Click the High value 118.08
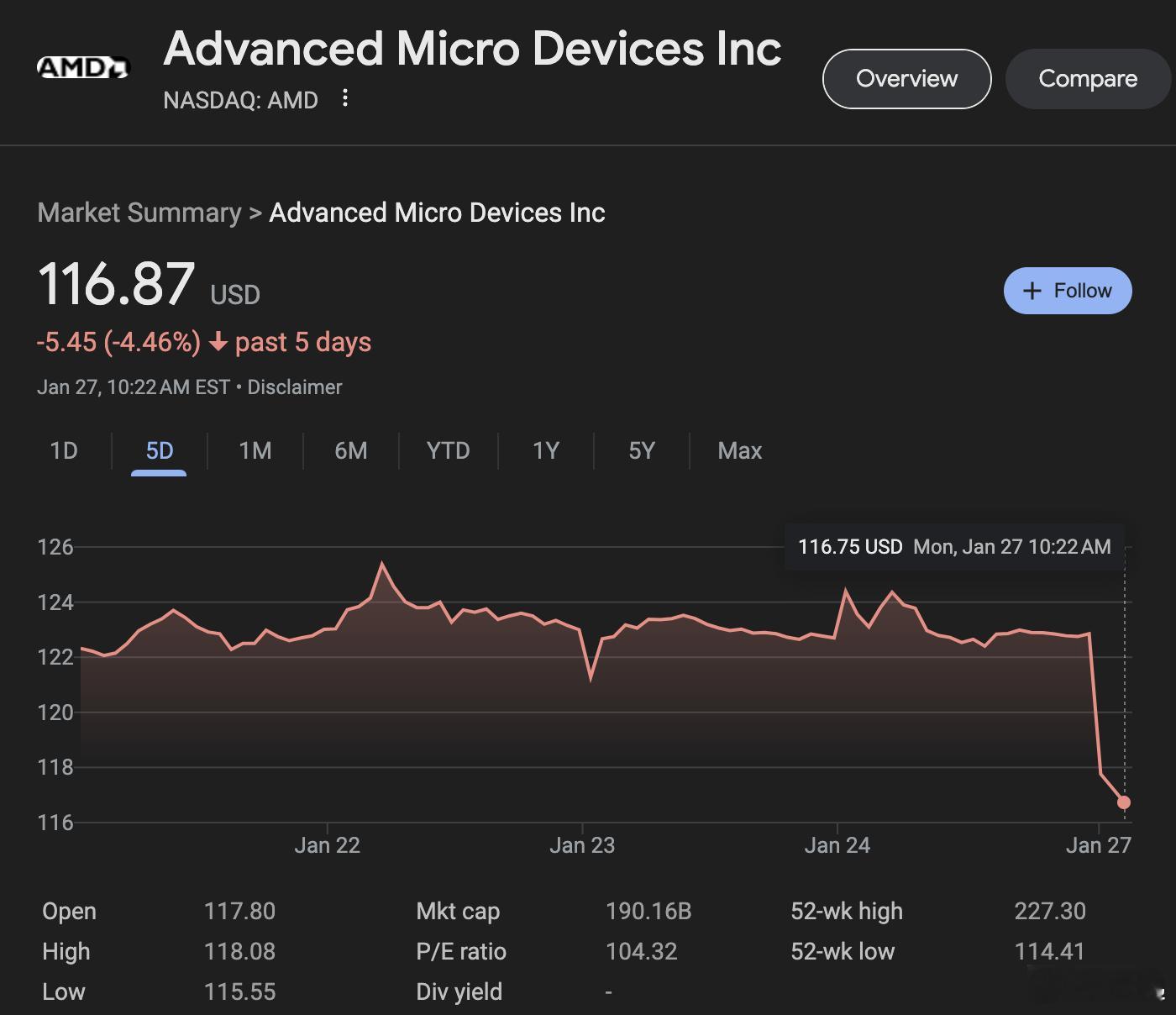The height and width of the screenshot is (1015, 1176). tap(239, 951)
